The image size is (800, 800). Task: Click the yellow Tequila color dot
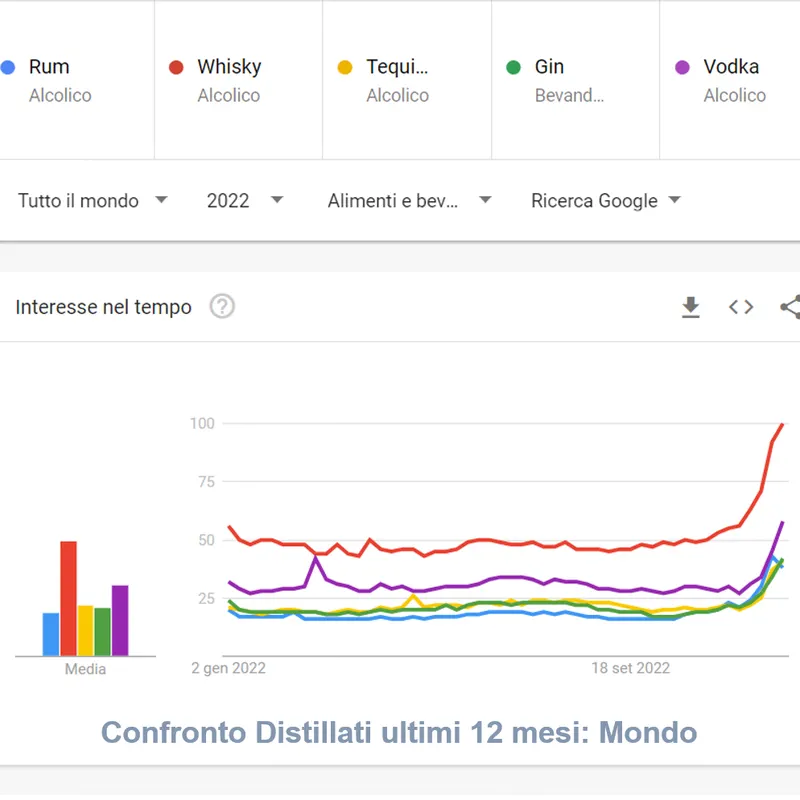coord(346,68)
